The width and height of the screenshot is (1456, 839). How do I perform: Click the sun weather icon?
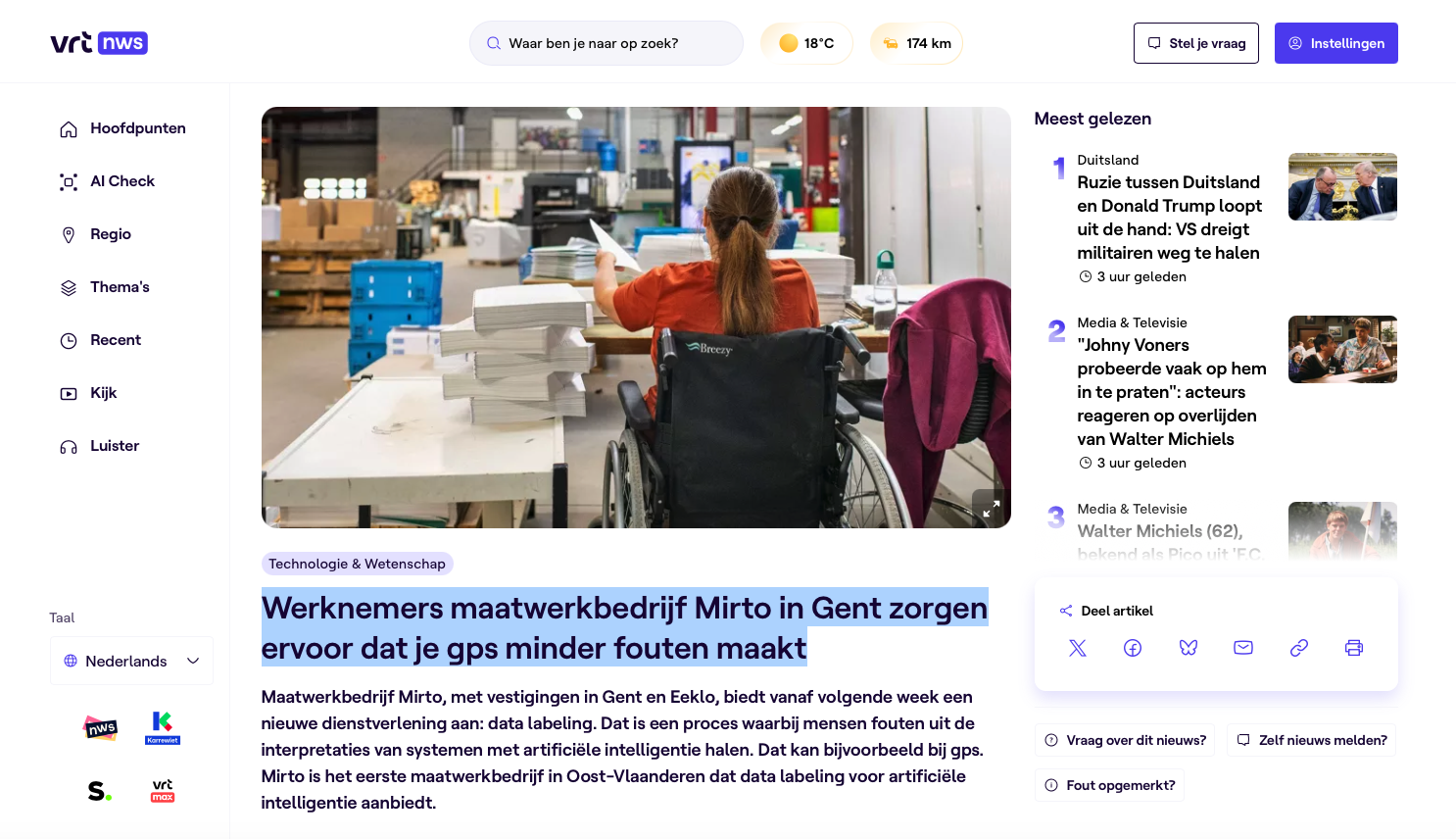click(x=789, y=43)
